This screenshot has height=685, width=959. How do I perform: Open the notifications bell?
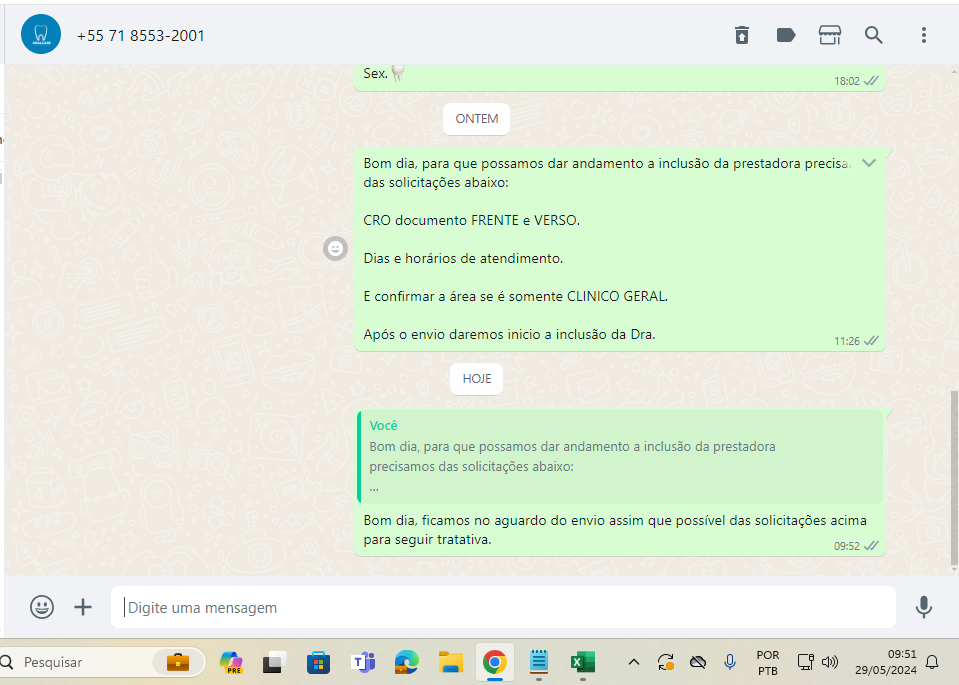click(x=932, y=662)
